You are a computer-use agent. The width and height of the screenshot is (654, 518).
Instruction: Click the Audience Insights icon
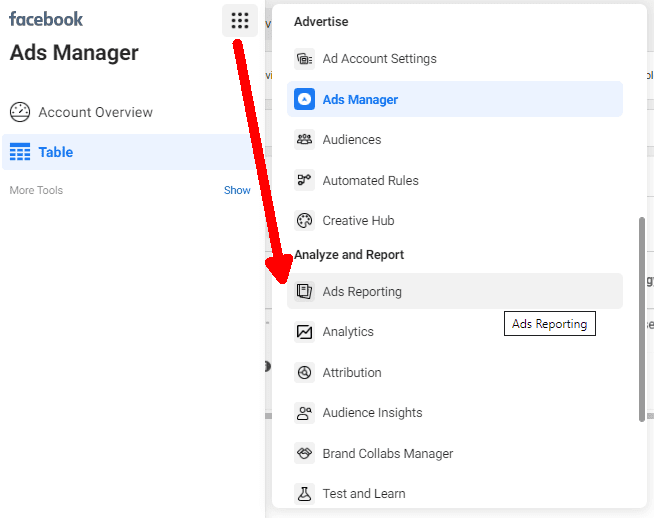tap(305, 413)
